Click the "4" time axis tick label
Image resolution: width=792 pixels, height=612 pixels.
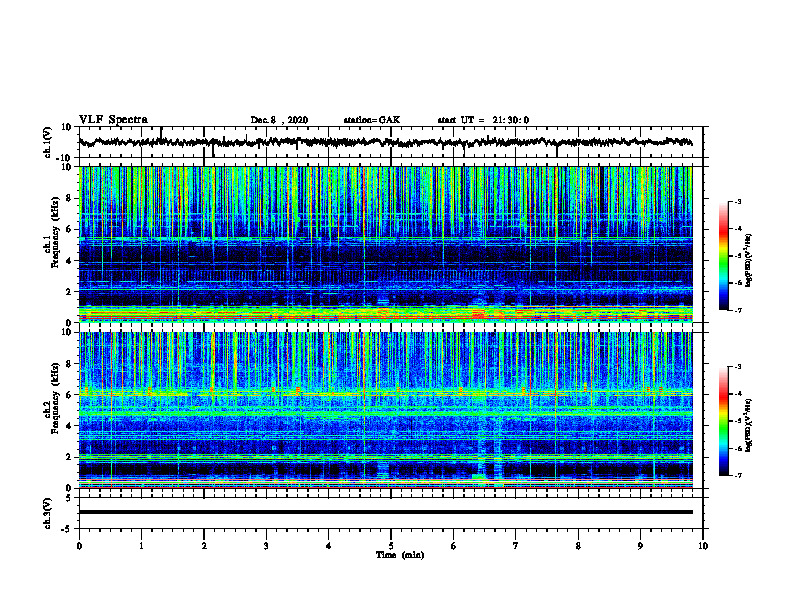(x=329, y=546)
